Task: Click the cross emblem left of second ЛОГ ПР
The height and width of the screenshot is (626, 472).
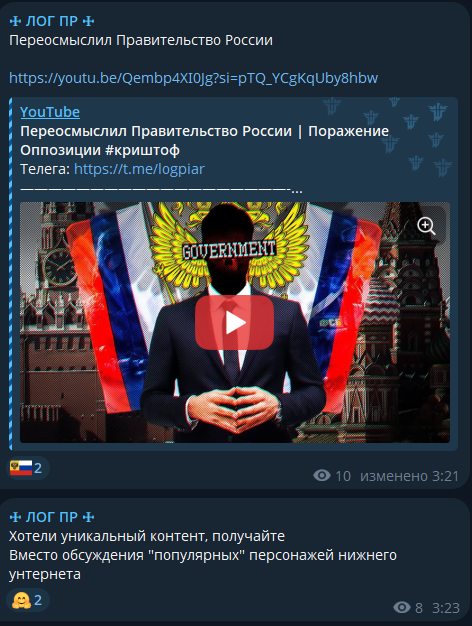Action: (x=15, y=517)
